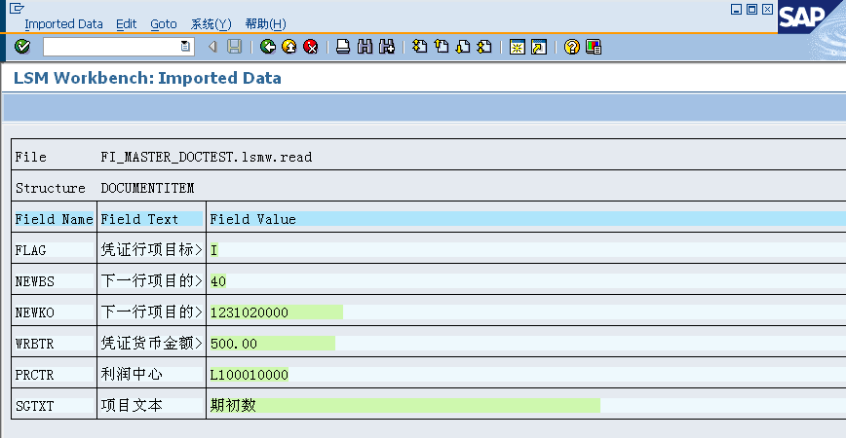Jump to First Page icon
846x438 pixels.
coord(419,47)
